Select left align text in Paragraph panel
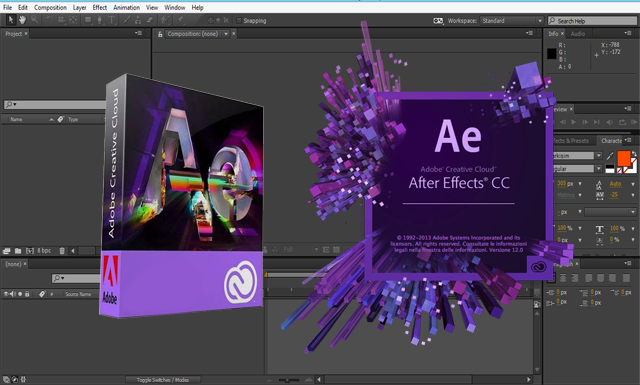Image resolution: width=640 pixels, height=385 pixels. click(551, 278)
